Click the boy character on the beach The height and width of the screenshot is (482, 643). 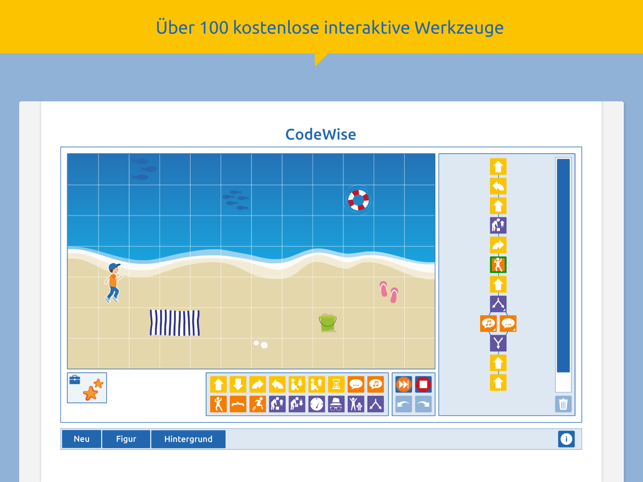113,283
